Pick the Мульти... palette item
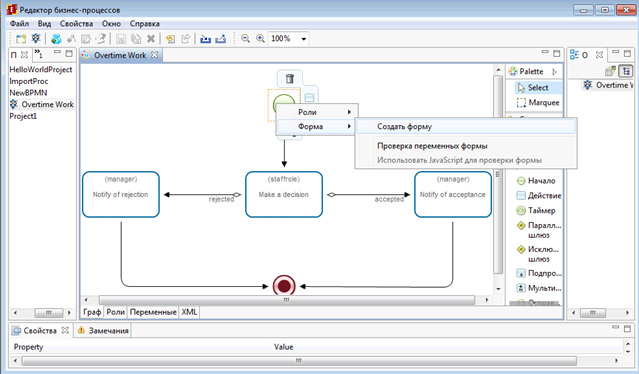 coord(539,288)
